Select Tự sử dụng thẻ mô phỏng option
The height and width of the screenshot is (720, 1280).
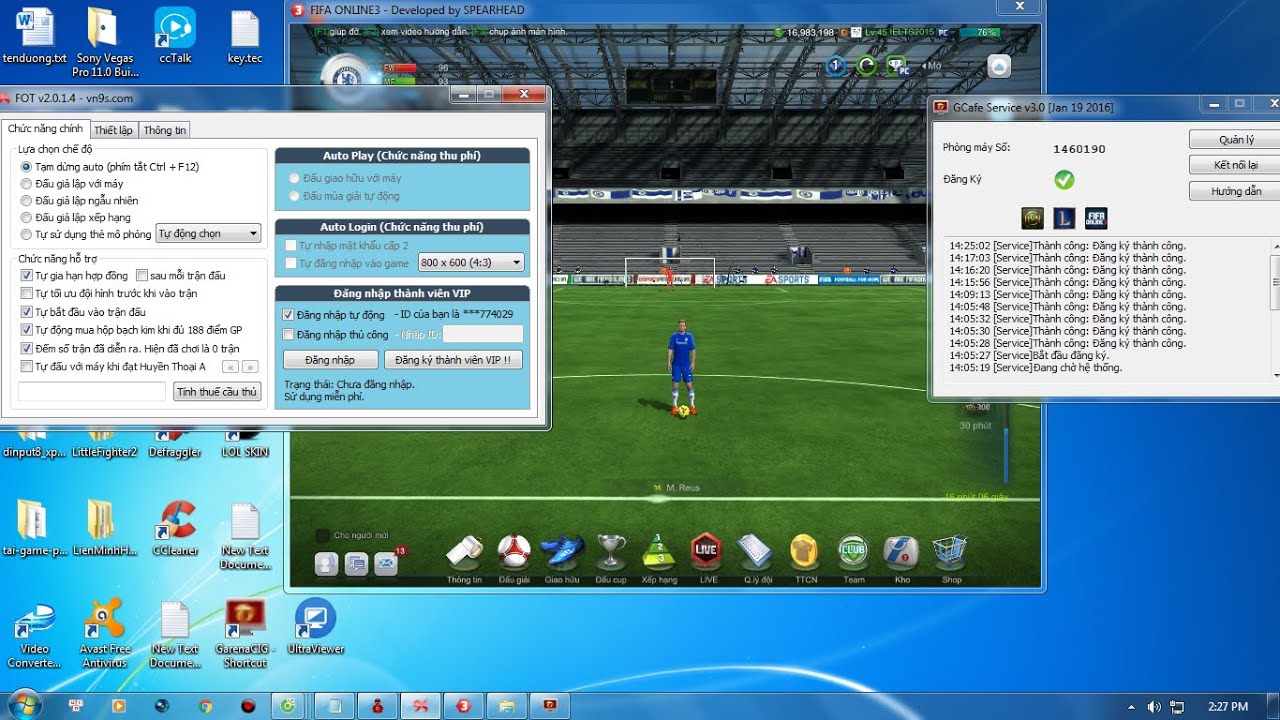(26, 234)
